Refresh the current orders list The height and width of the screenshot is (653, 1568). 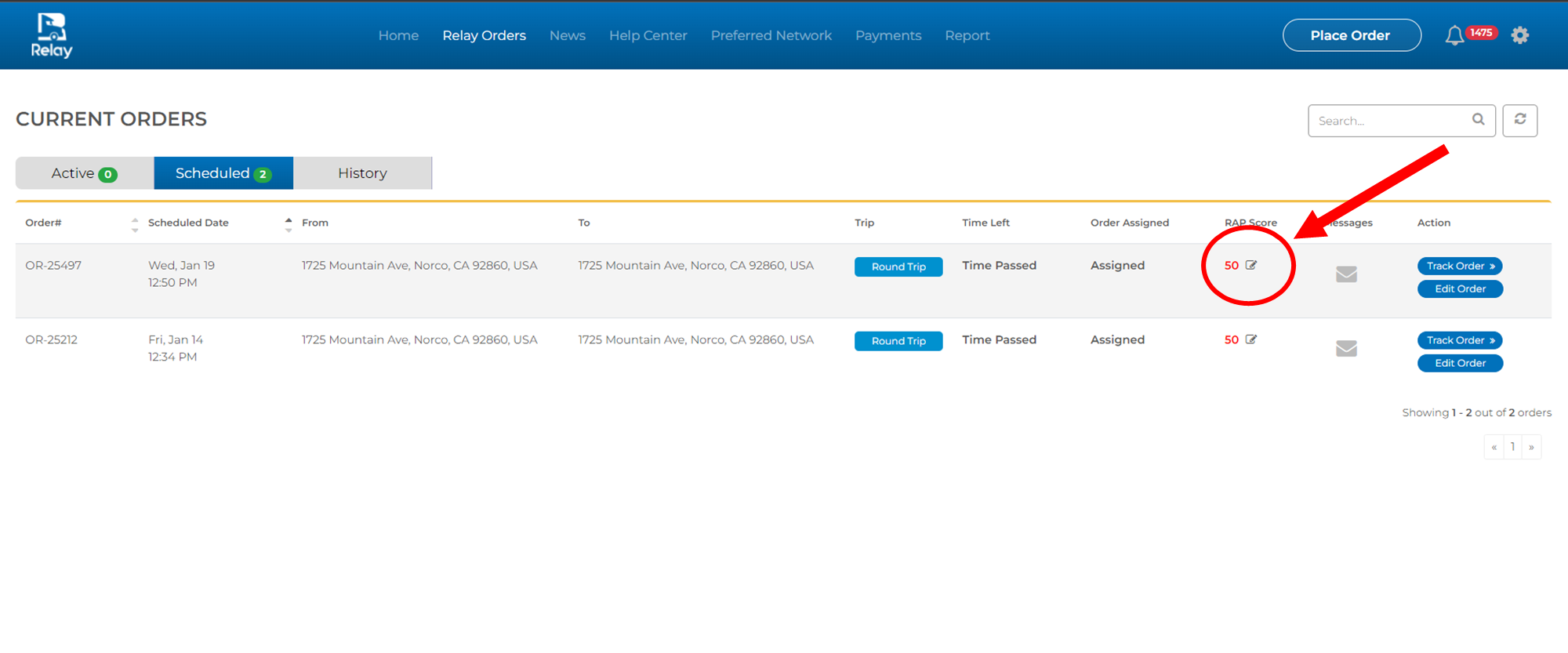[x=1519, y=120]
